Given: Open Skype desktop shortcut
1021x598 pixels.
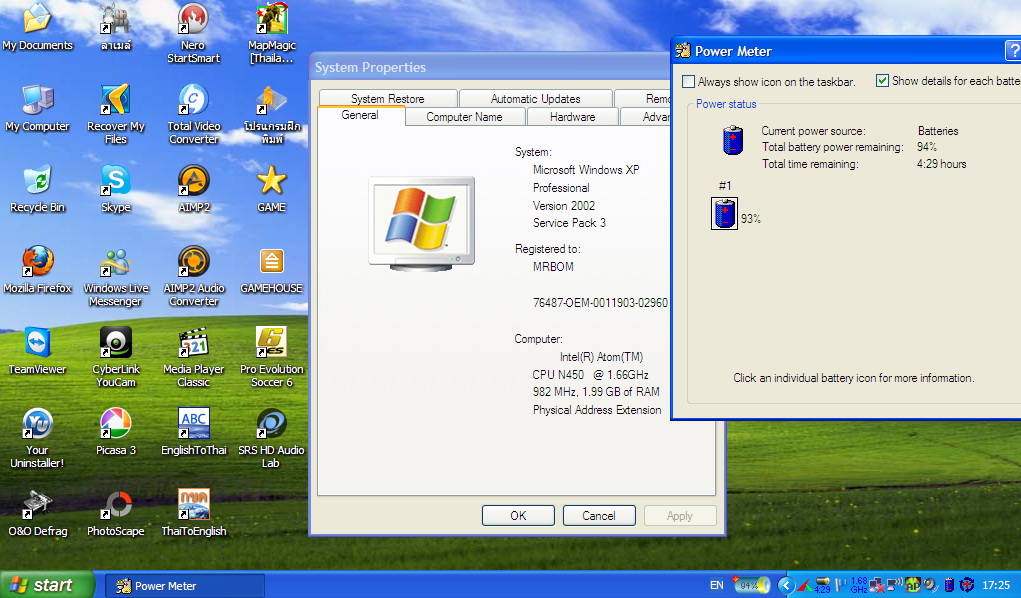Looking at the screenshot, I should pyautogui.click(x=115, y=182).
